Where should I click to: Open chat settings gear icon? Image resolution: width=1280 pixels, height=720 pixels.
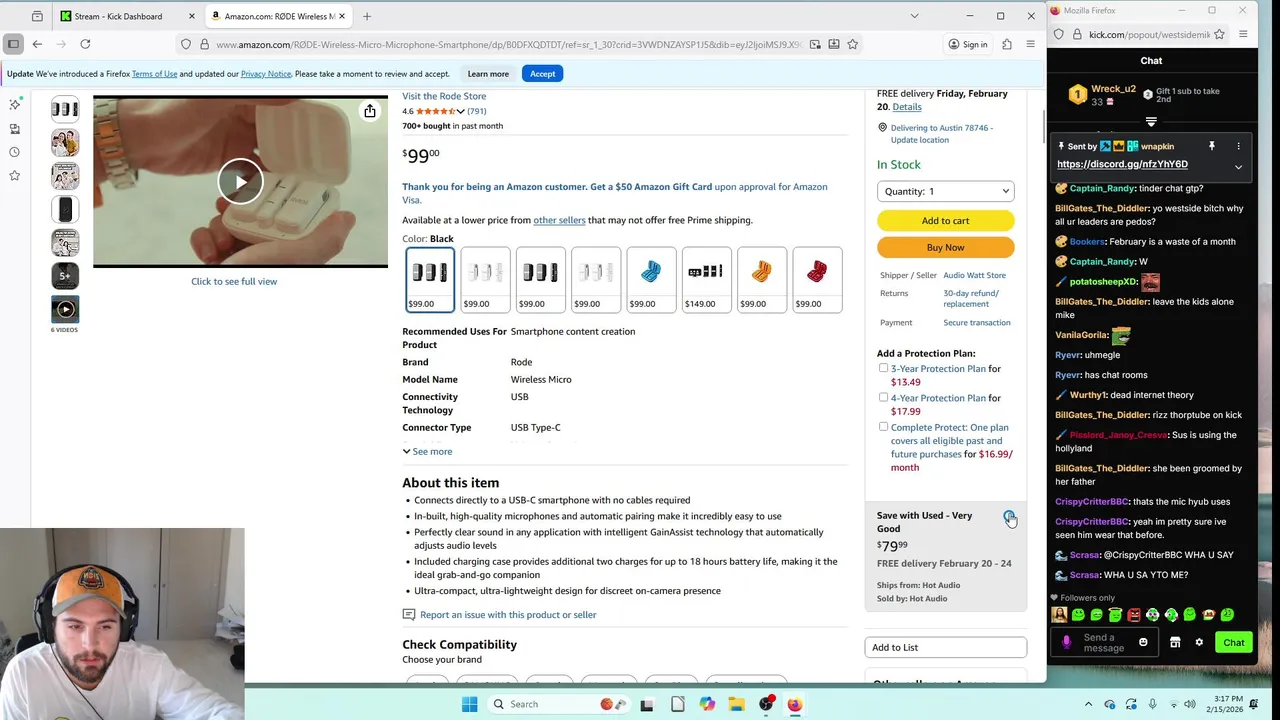pos(1199,642)
